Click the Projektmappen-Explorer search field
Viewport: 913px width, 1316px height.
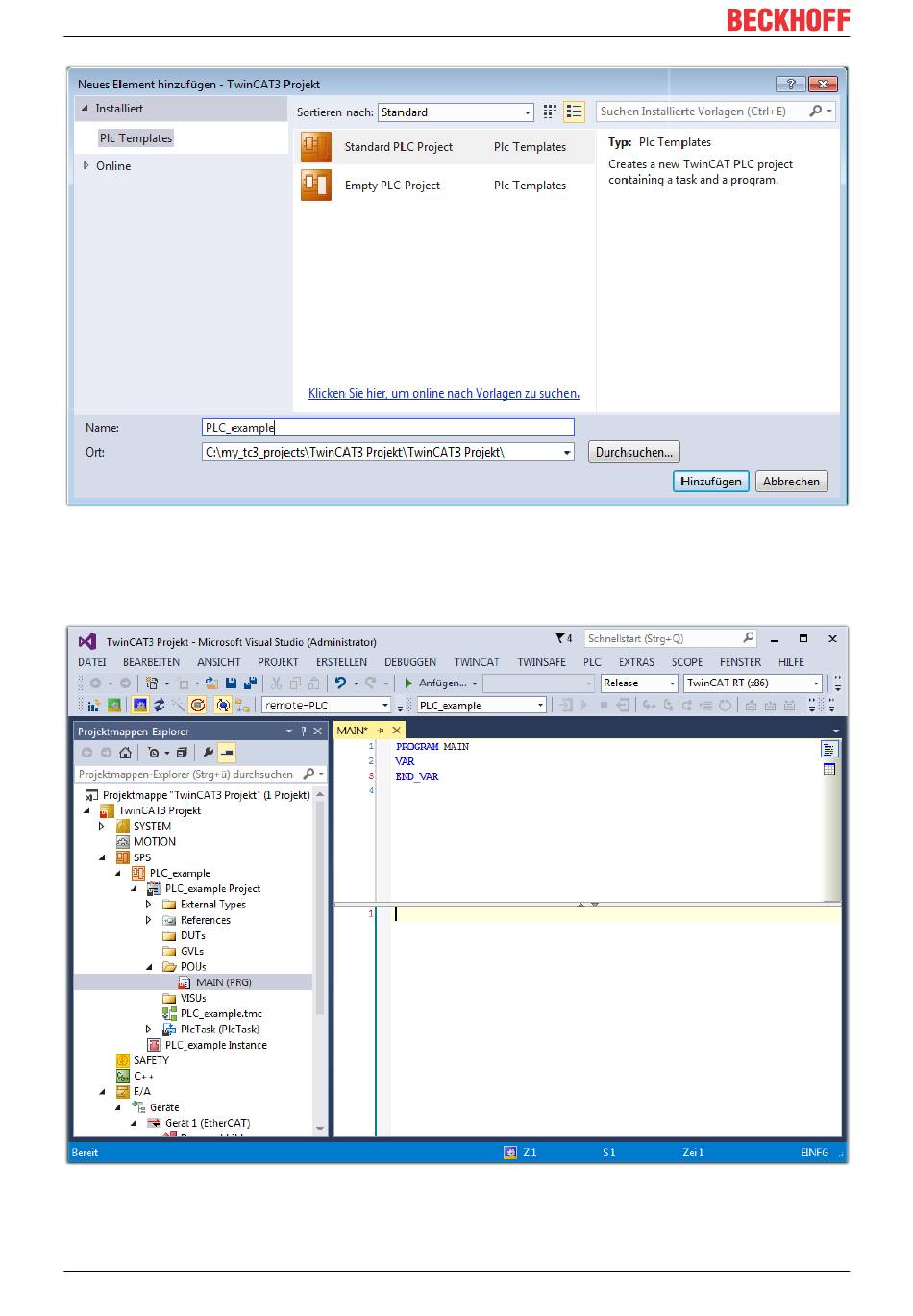coord(201,774)
